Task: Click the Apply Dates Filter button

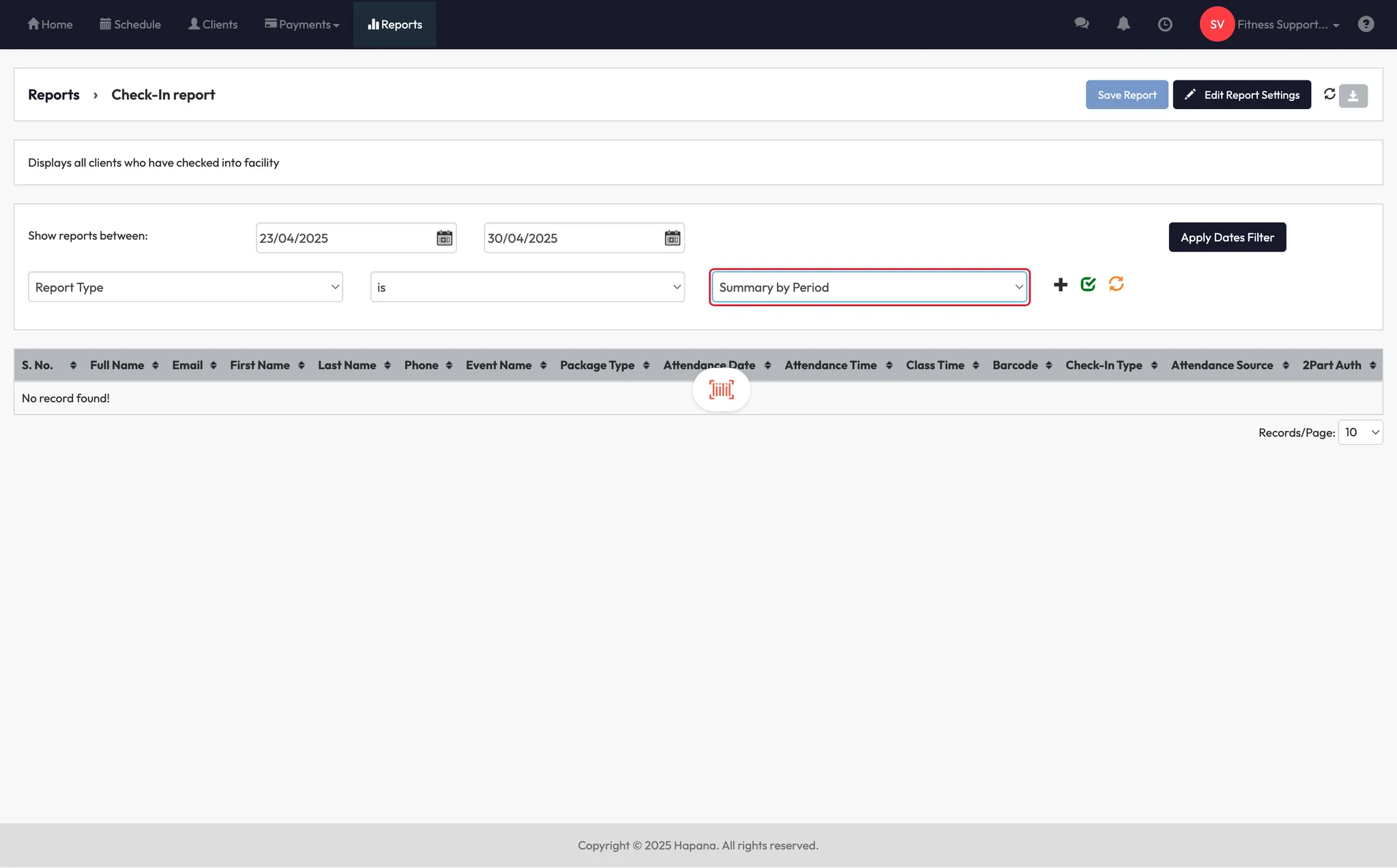Action: click(x=1226, y=237)
